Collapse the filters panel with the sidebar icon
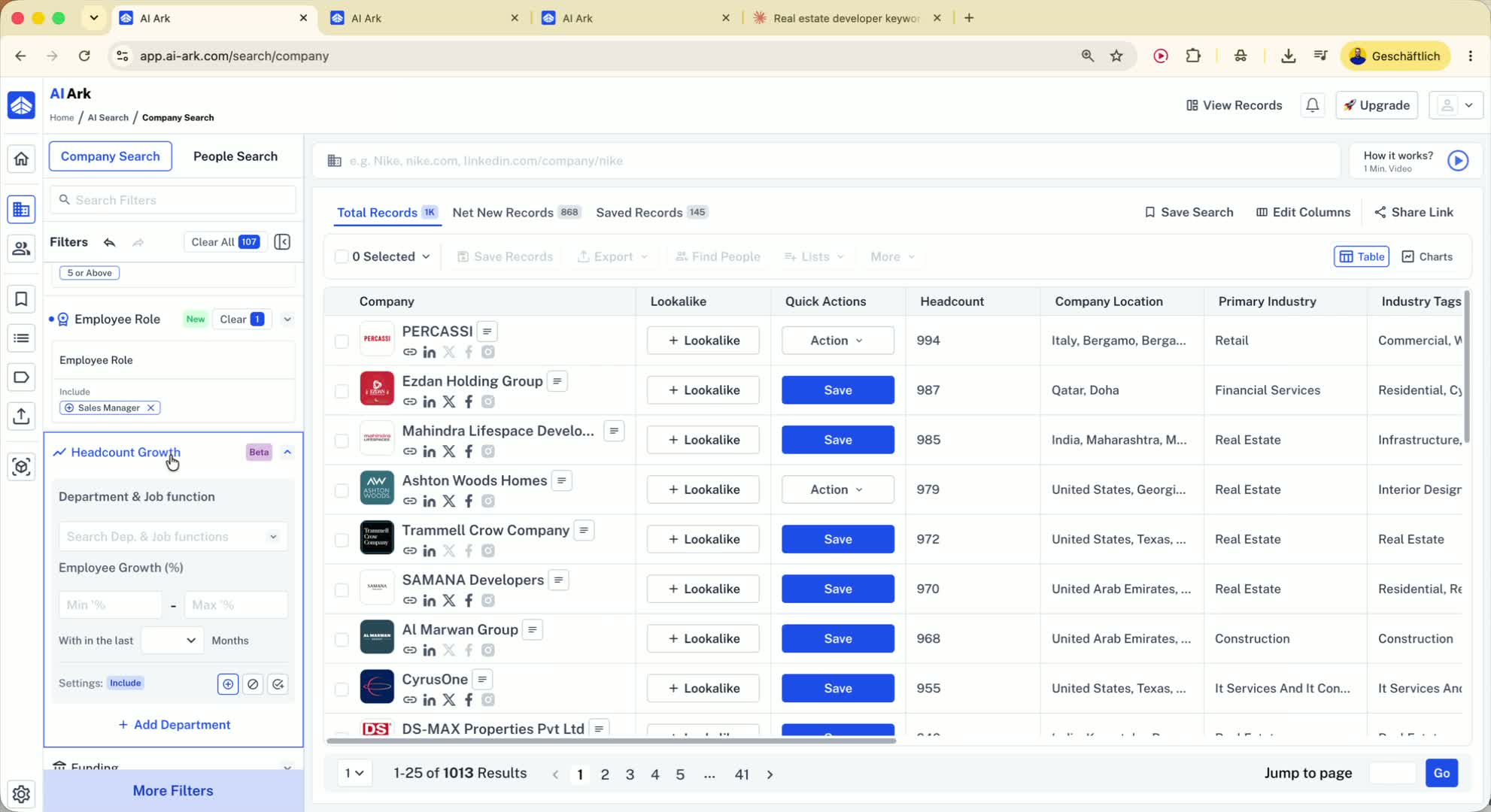 pos(282,242)
